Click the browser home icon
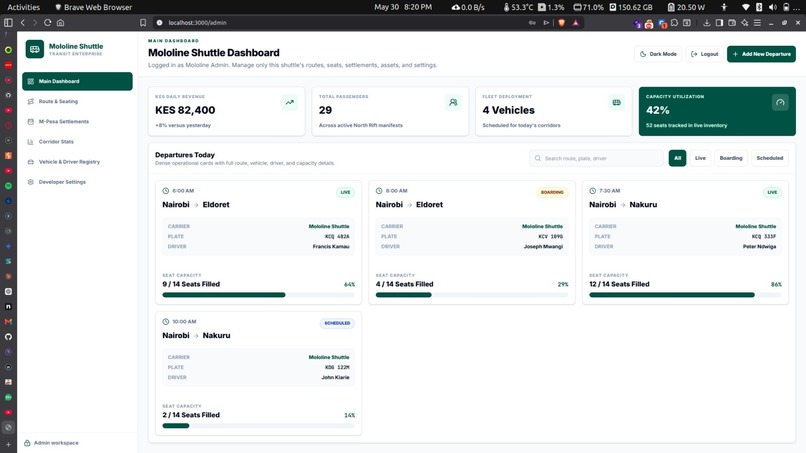The height and width of the screenshot is (453, 806). click(60, 23)
